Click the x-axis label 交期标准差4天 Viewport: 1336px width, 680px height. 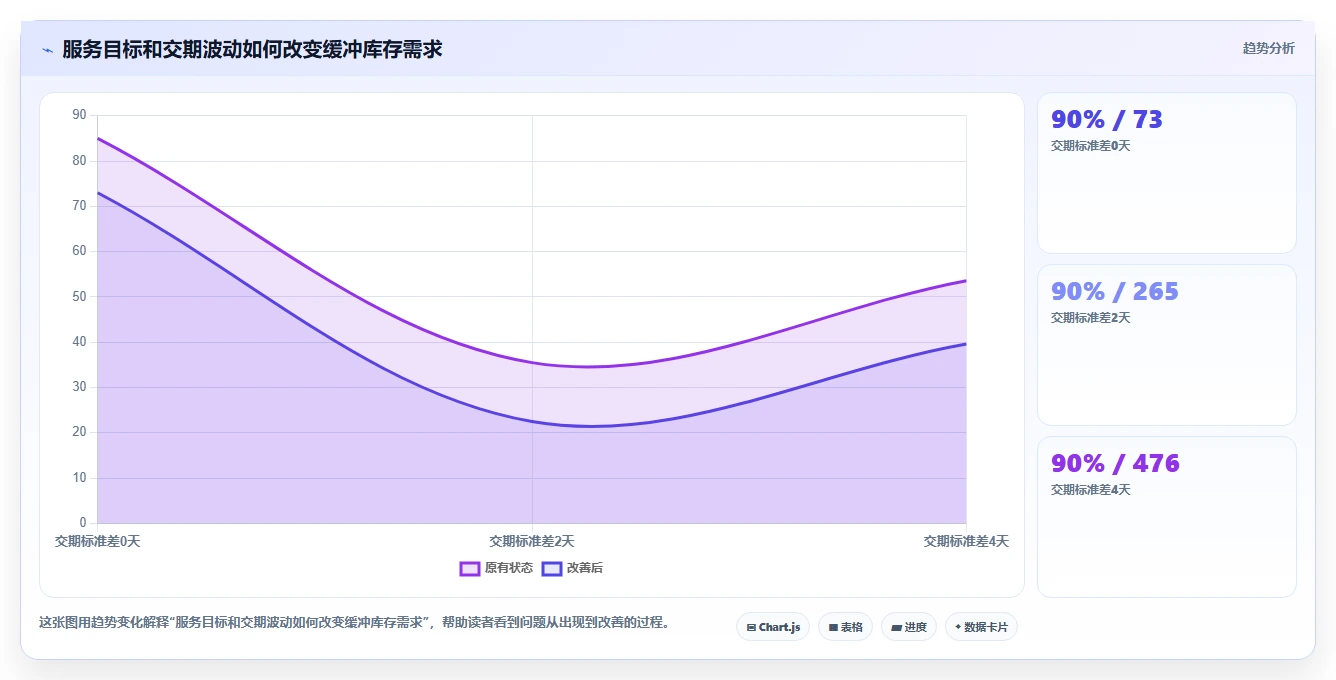click(966, 541)
